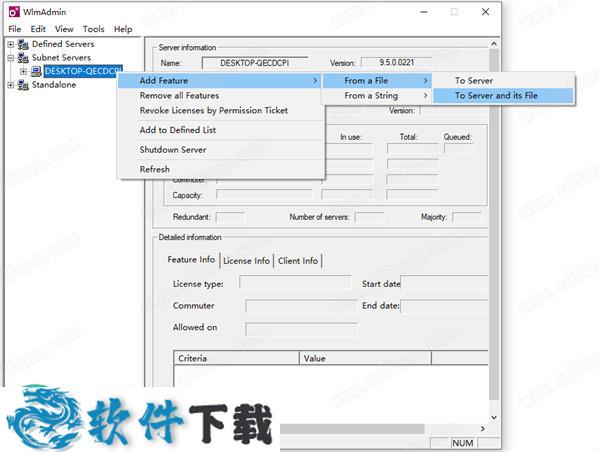Switch to the Client Info tab
Screen dimensions: 600x452
[298, 261]
